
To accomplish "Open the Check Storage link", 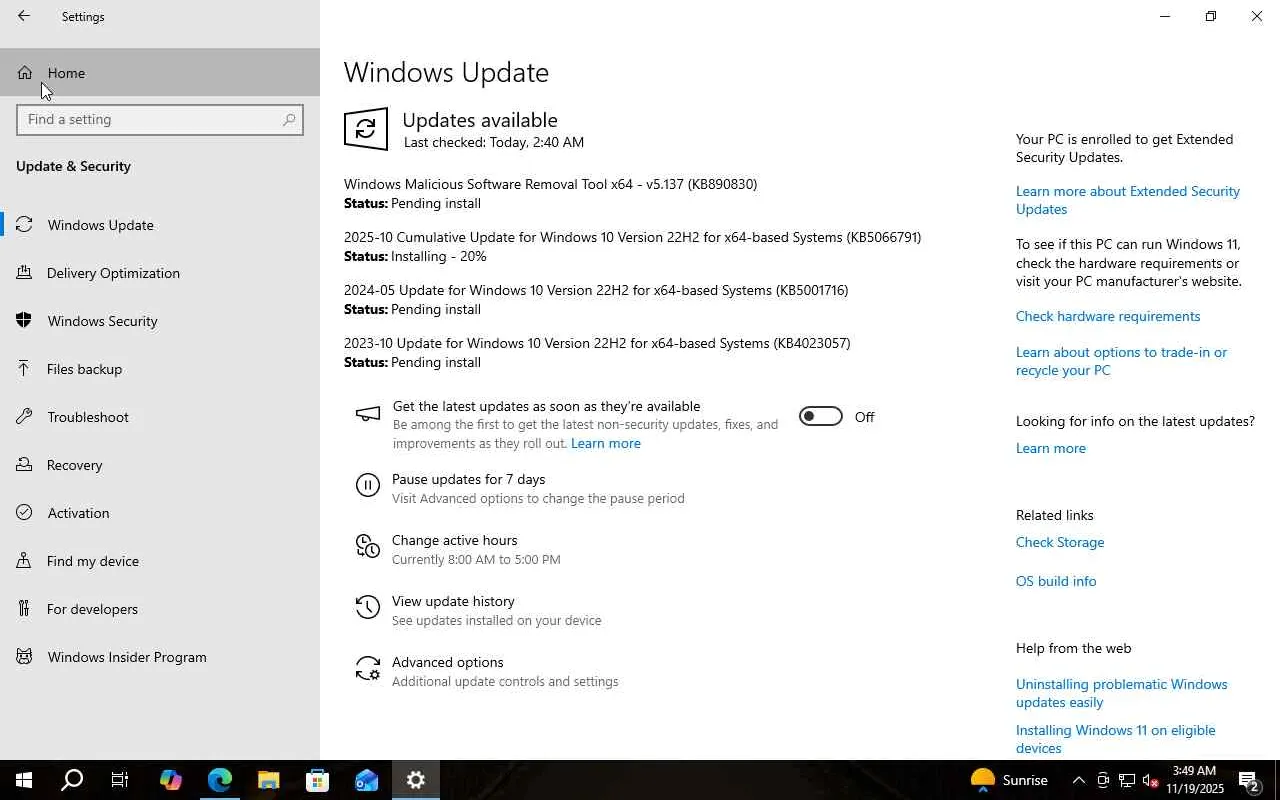I will (x=1060, y=542).
